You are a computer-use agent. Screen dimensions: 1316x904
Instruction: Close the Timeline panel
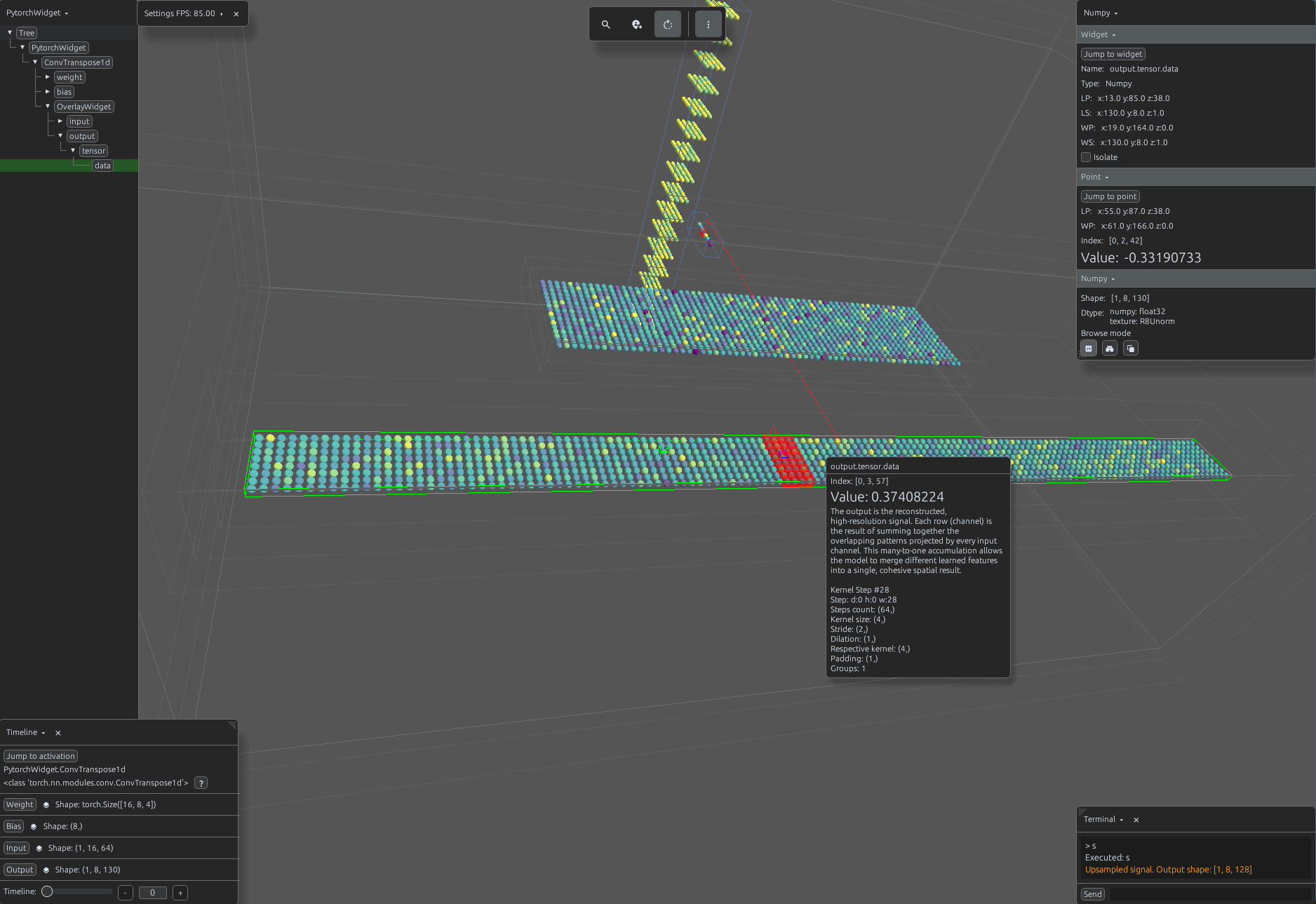point(58,733)
